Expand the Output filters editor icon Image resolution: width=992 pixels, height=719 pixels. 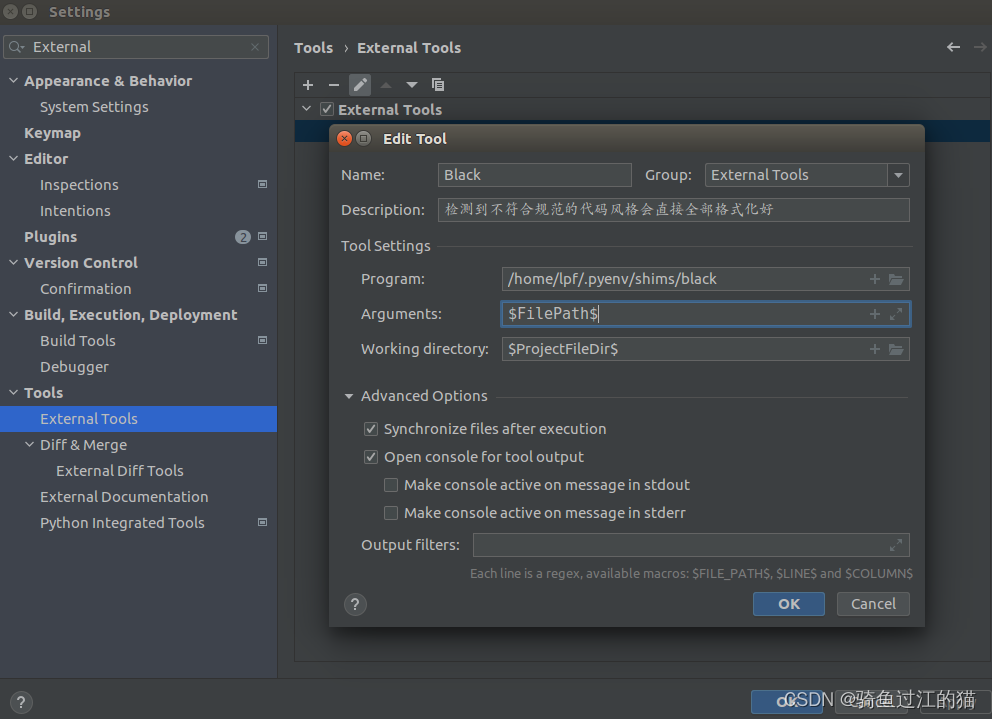pyautogui.click(x=896, y=545)
